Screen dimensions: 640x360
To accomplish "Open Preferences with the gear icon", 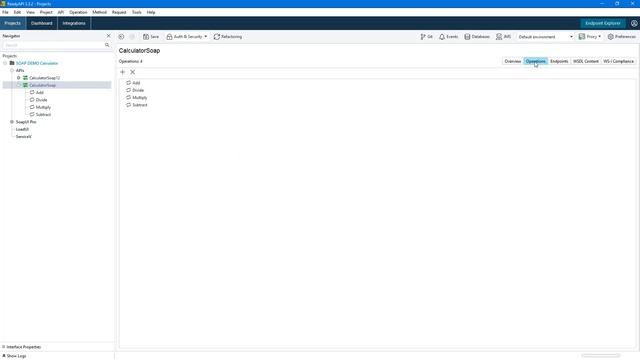I will click(x=622, y=37).
